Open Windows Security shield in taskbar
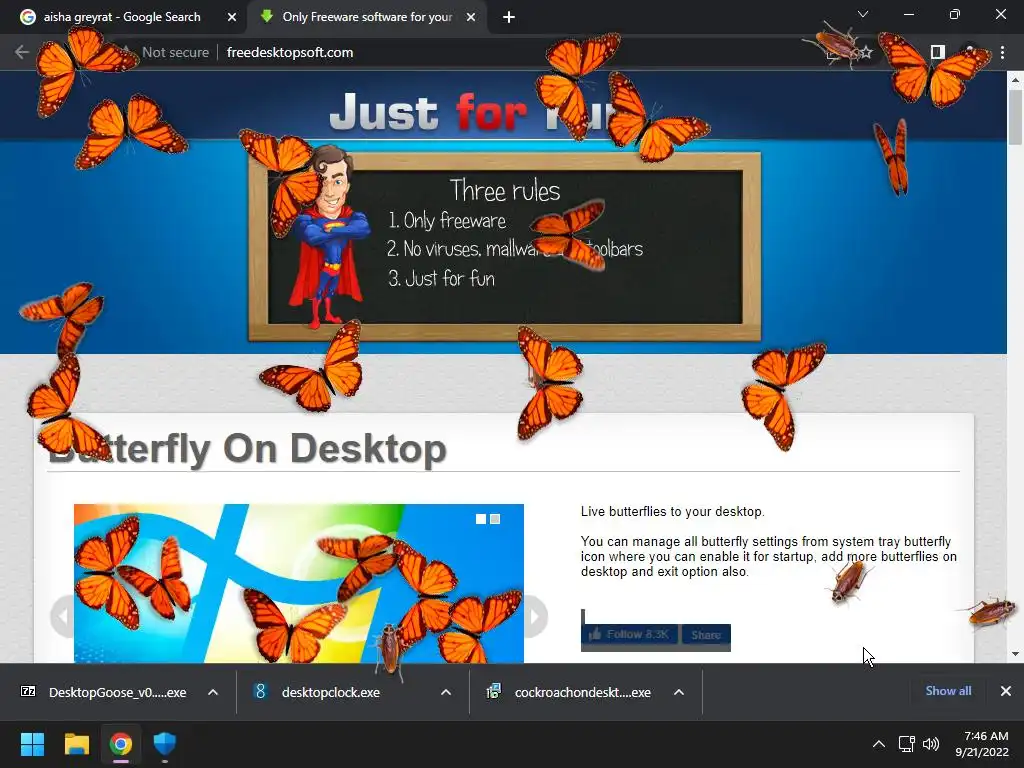Screen dimensions: 1024x768 click(165, 744)
